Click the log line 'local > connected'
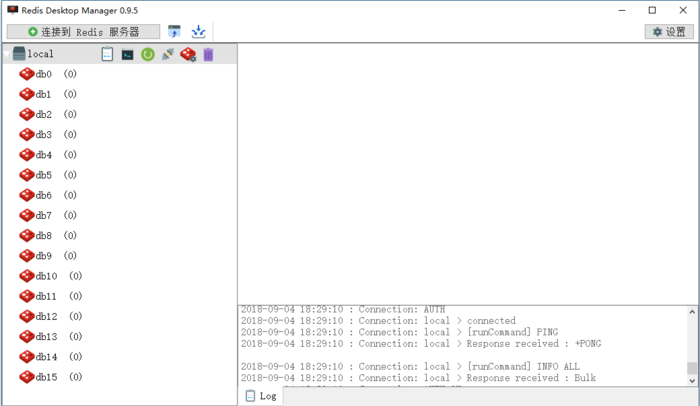 pyautogui.click(x=378, y=321)
